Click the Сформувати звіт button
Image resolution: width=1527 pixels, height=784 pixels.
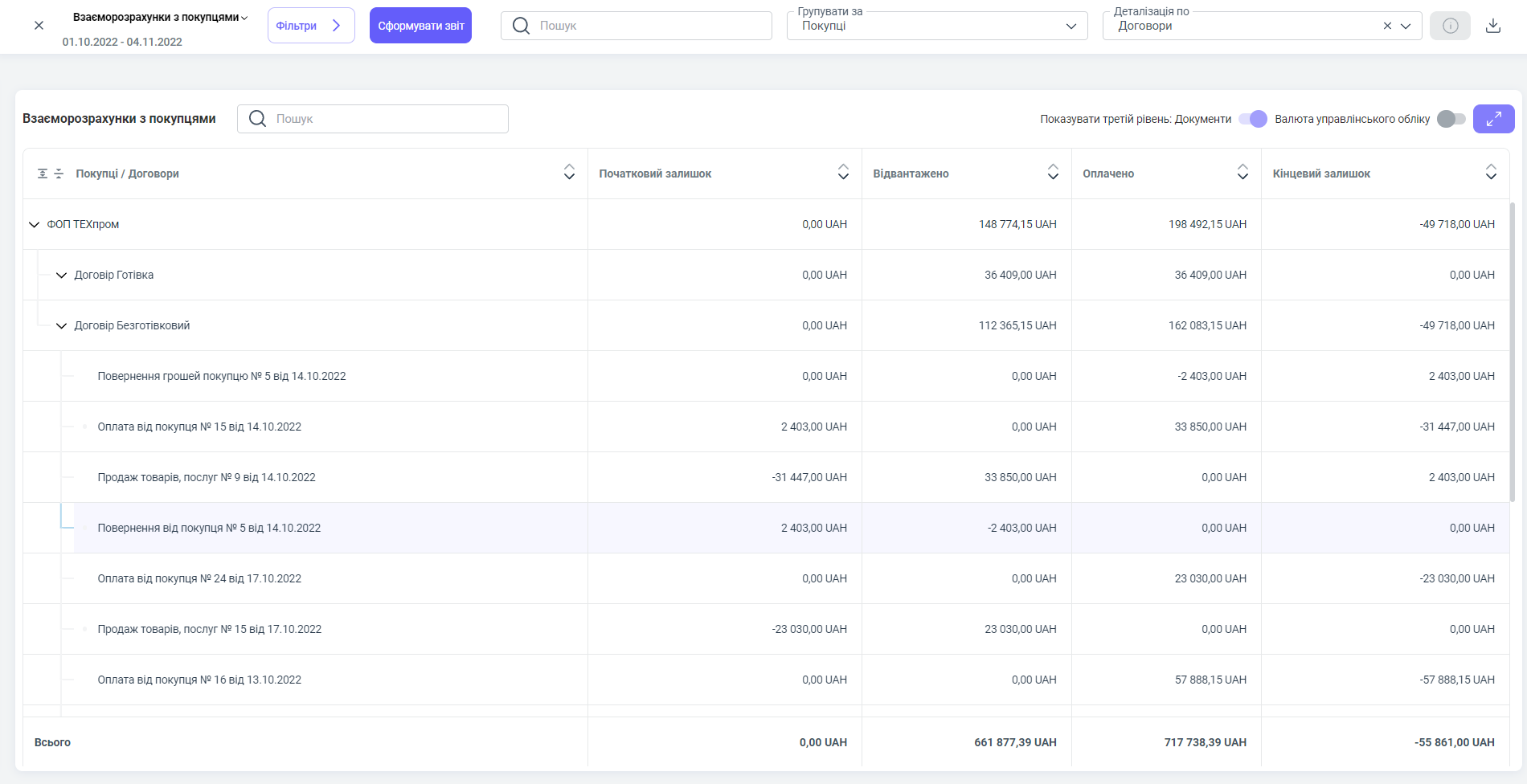(420, 26)
